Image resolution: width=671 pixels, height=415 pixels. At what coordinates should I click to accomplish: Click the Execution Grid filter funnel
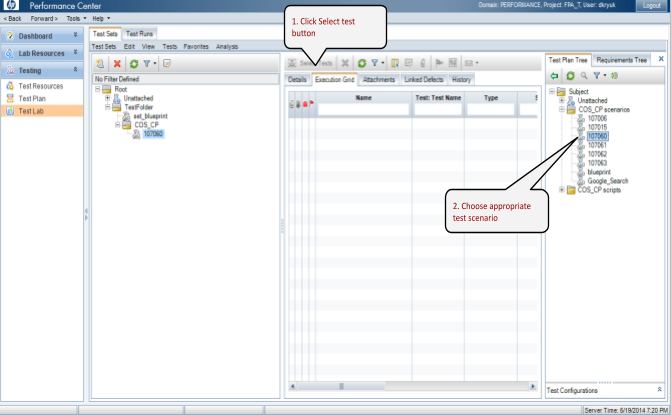pos(374,63)
